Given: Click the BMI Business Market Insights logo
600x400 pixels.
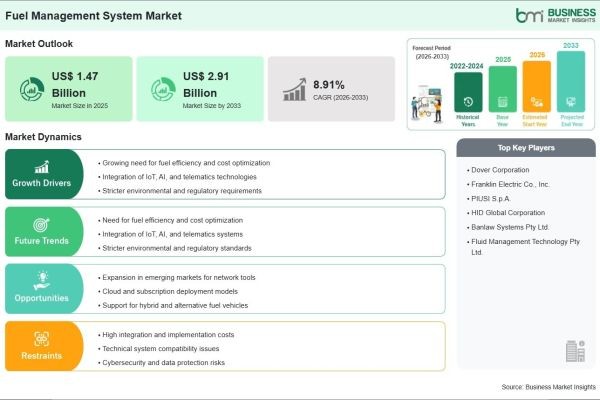Looking at the screenshot, I should click(556, 15).
